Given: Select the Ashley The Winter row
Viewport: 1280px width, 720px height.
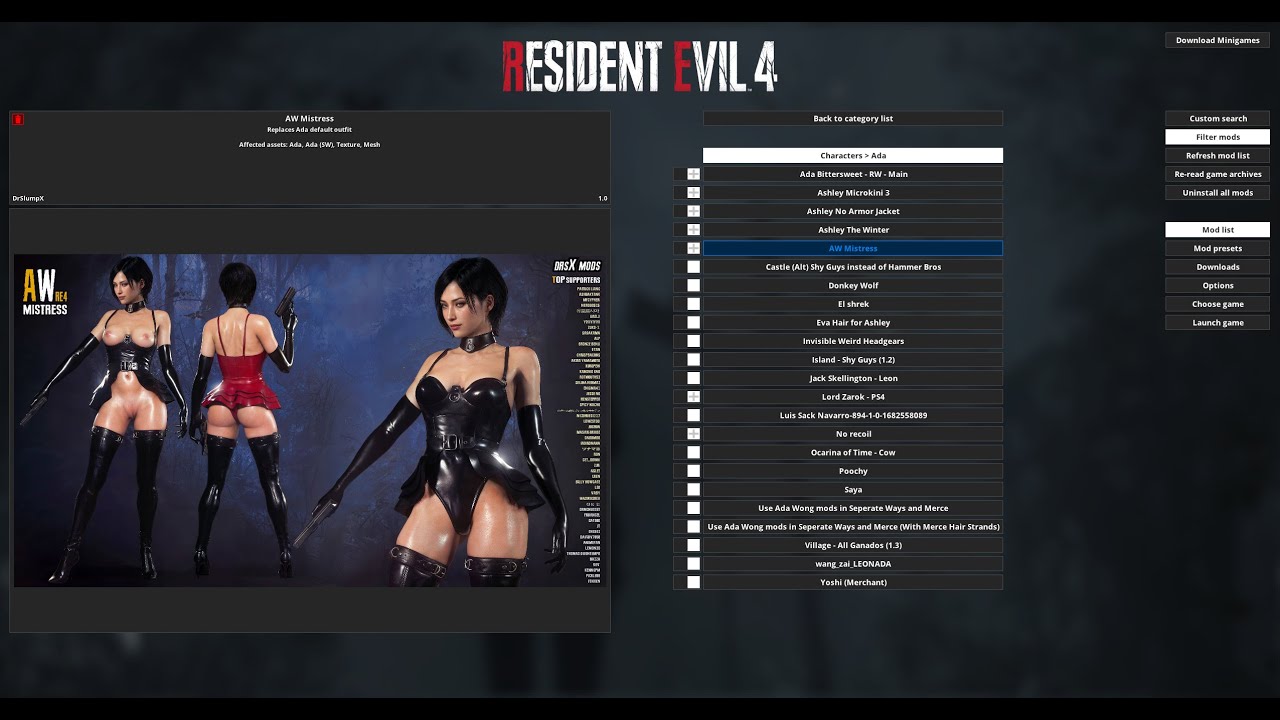Looking at the screenshot, I should click(x=853, y=230).
